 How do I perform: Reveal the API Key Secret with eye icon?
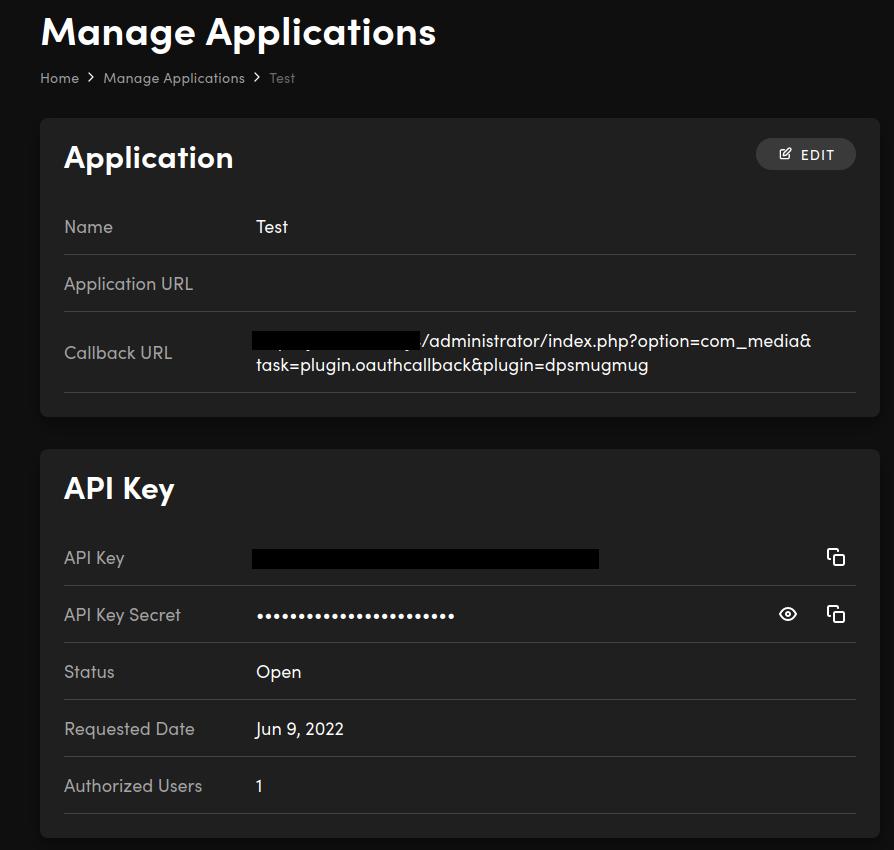click(x=788, y=615)
